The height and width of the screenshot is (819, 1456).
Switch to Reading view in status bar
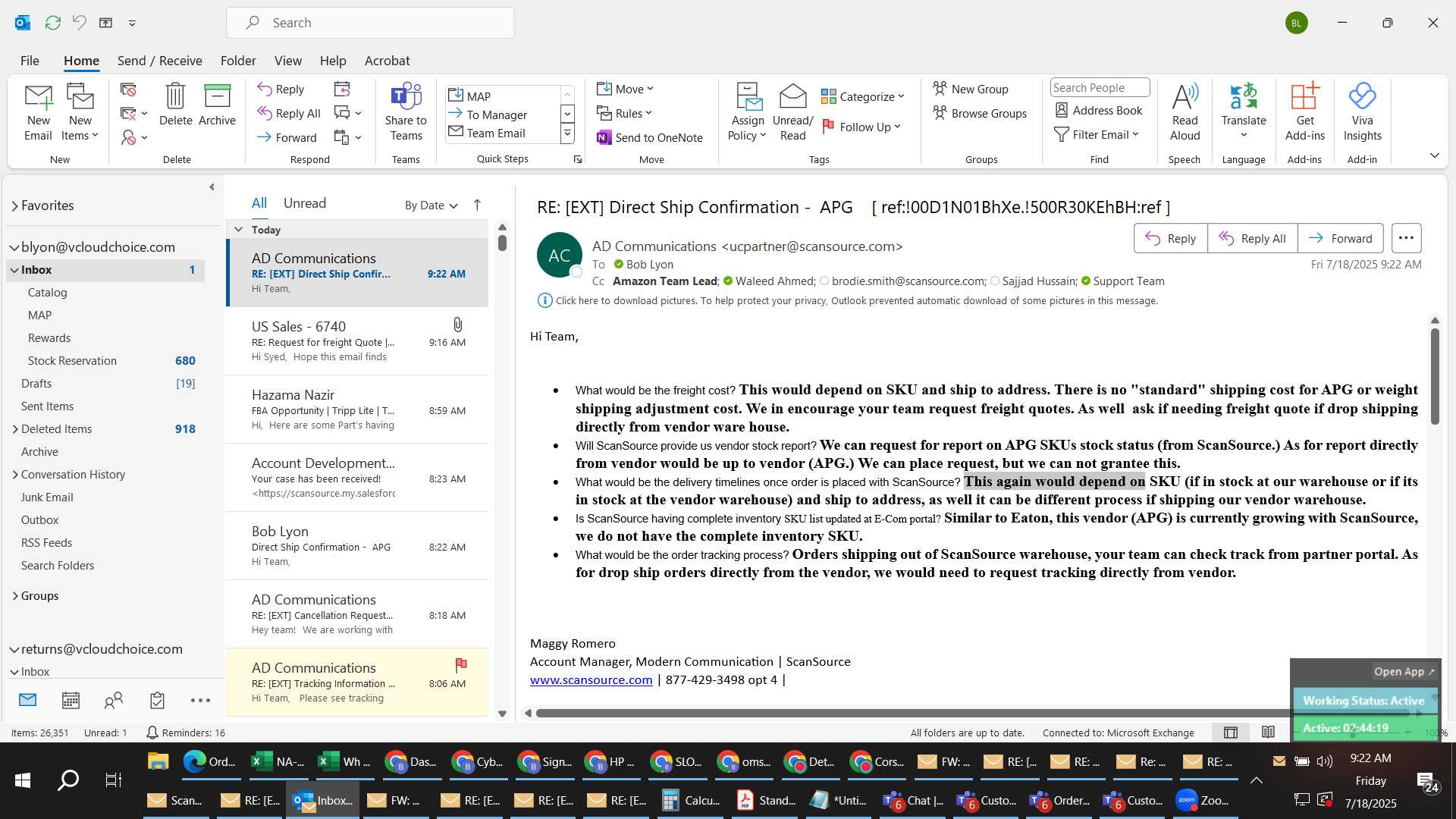1268,733
